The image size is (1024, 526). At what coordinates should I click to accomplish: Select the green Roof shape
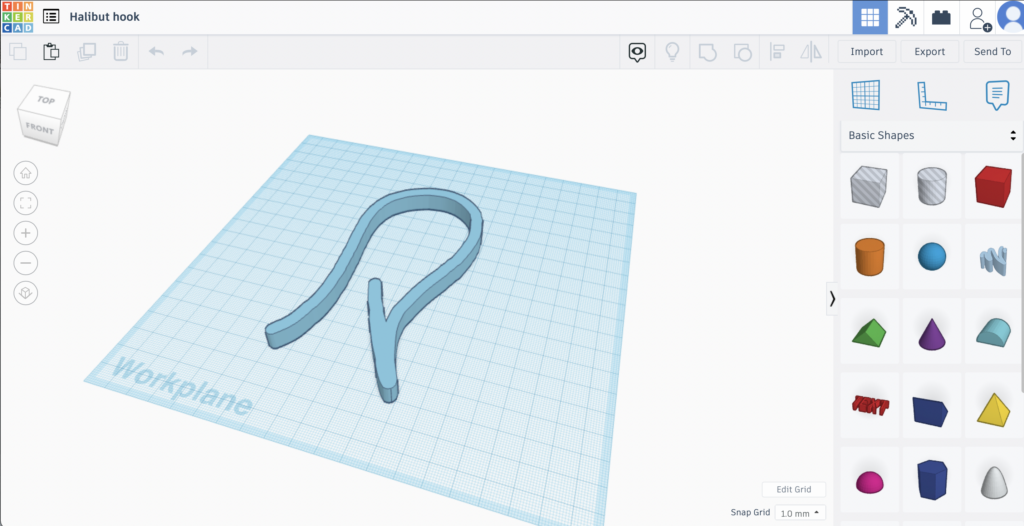(869, 332)
